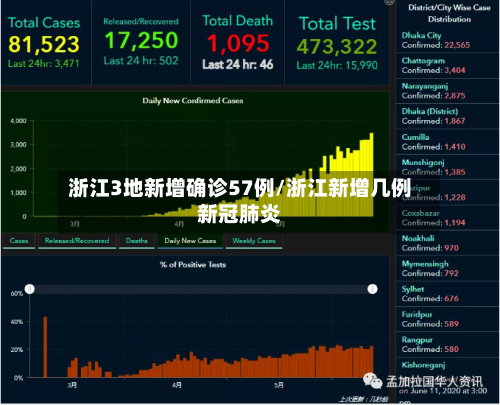
Task: Grab the left handle of range slider
Action: 30,289
